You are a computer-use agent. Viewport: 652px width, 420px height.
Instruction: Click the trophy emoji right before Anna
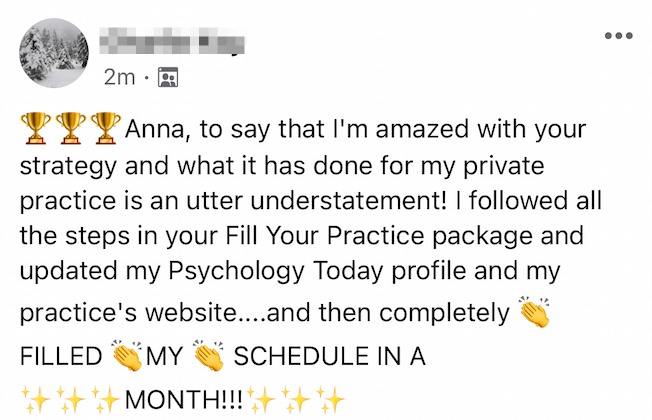point(104,129)
